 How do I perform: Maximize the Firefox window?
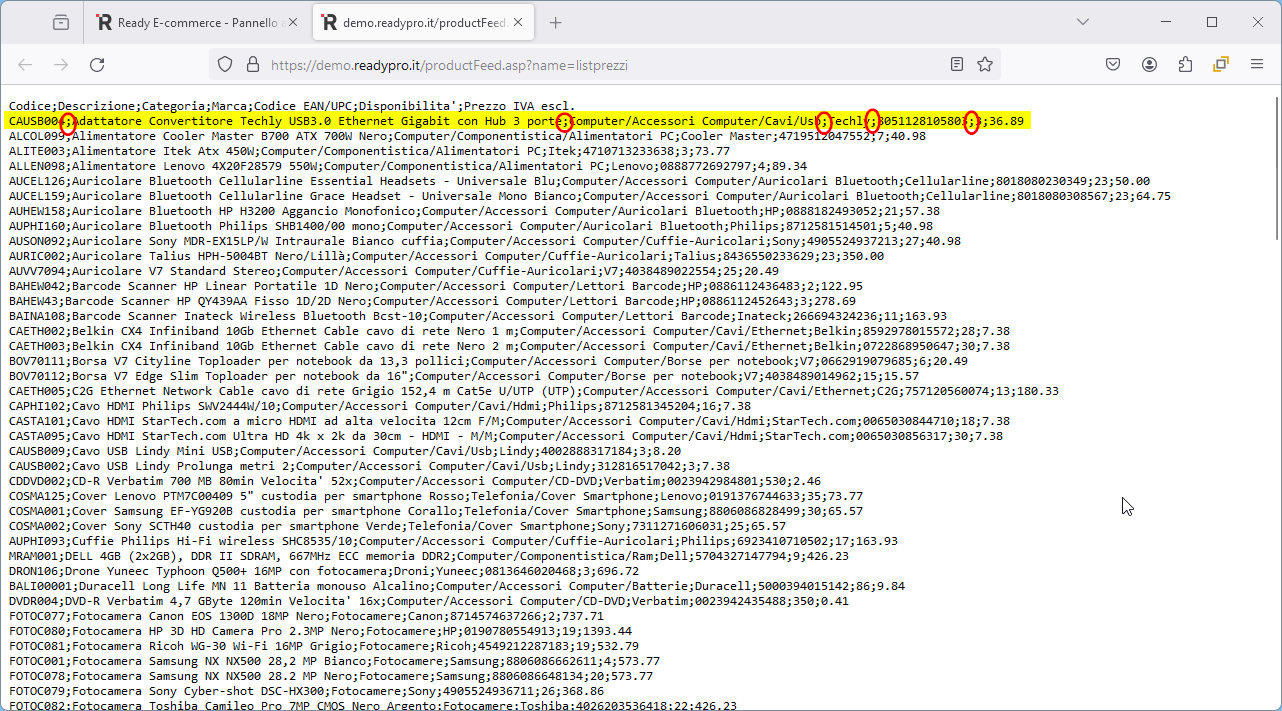tap(1212, 22)
